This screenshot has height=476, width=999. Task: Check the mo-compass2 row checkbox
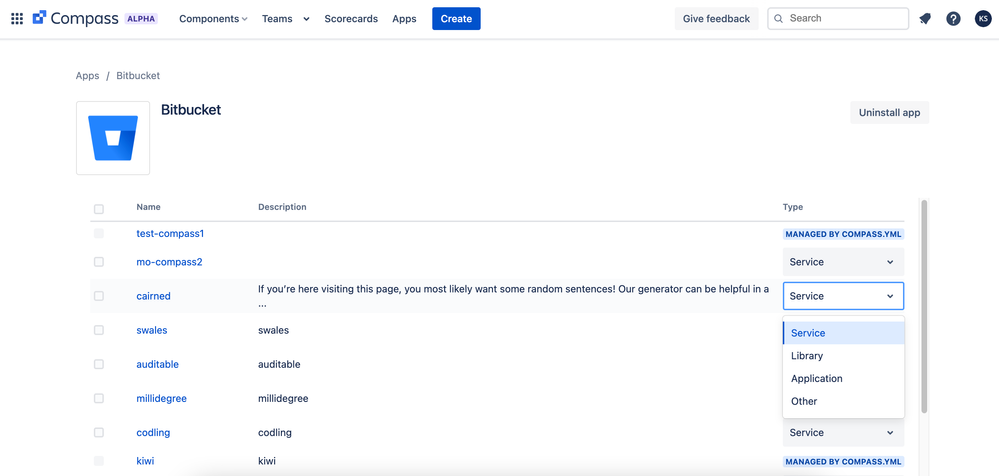(x=99, y=262)
